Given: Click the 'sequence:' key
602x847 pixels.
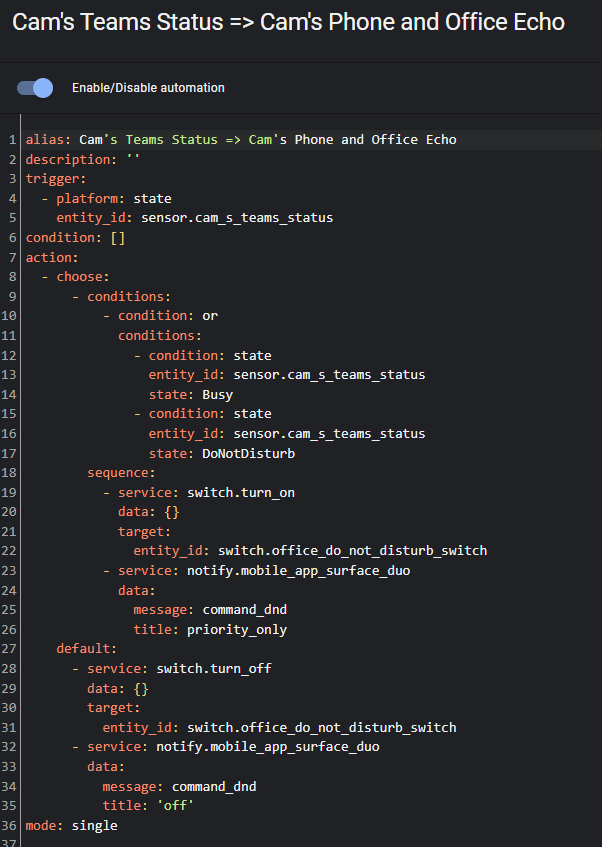Looking at the screenshot, I should click(122, 473).
